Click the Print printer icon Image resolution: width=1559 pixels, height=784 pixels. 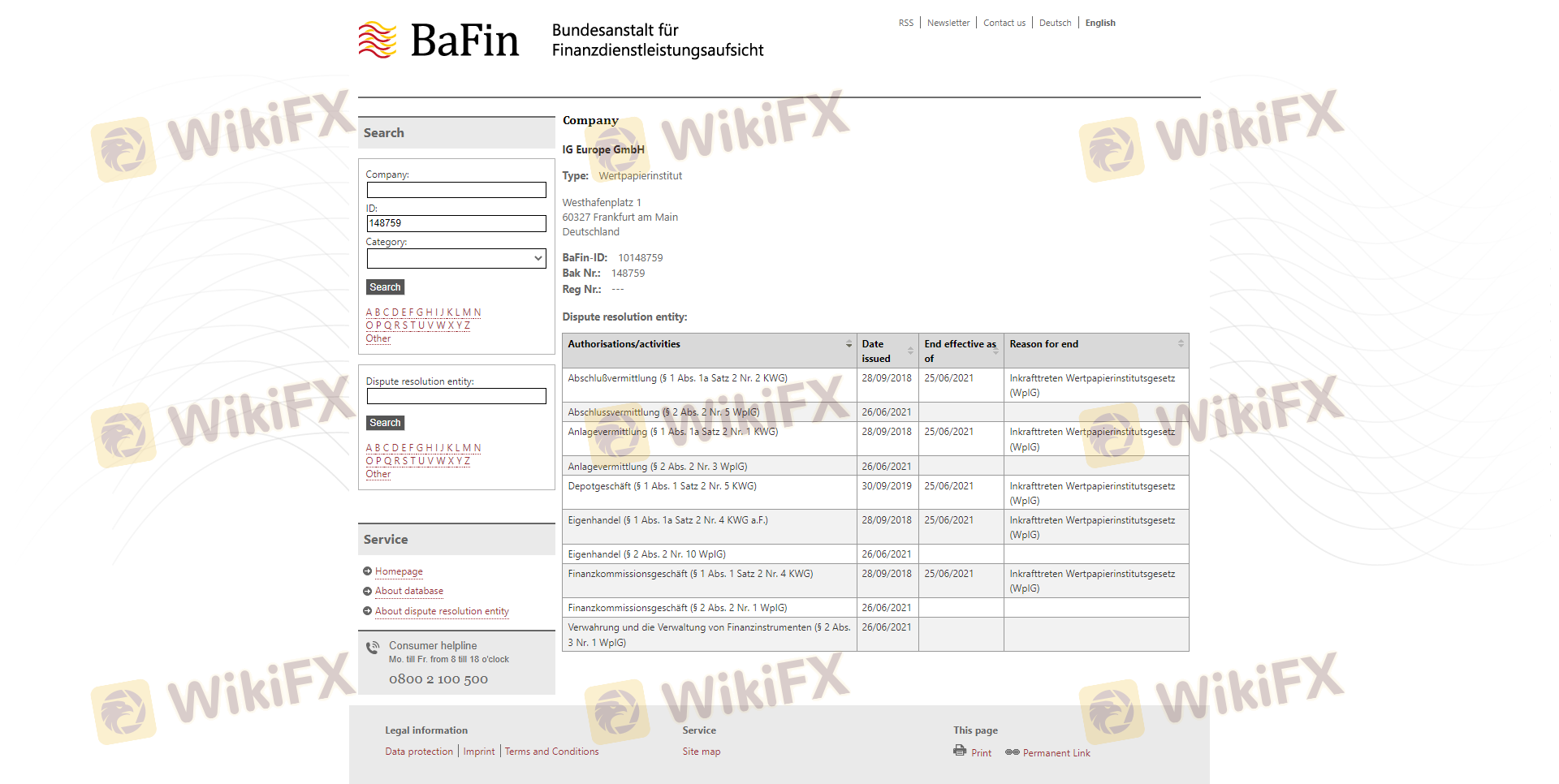point(960,751)
